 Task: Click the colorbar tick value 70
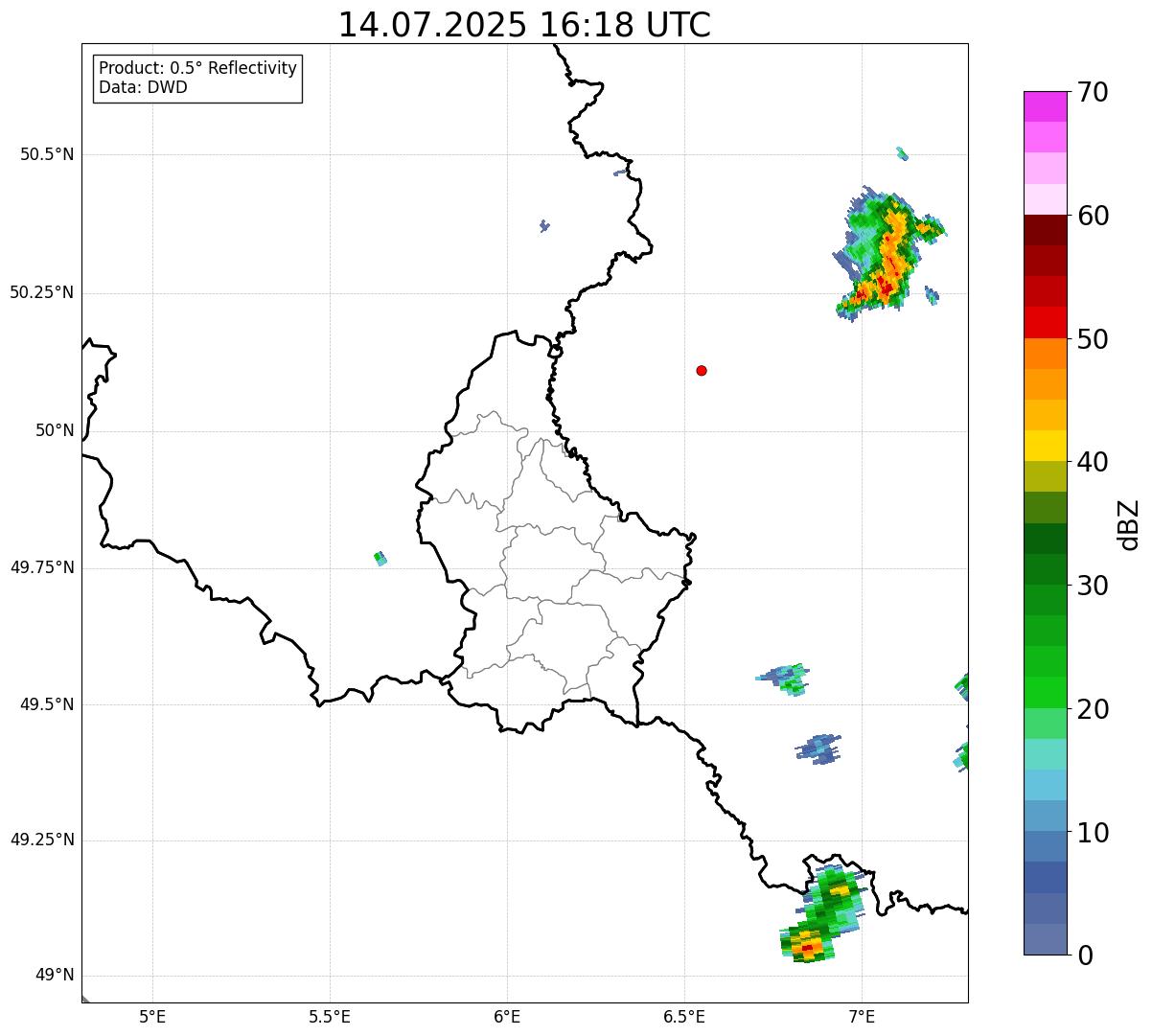pos(1093,92)
